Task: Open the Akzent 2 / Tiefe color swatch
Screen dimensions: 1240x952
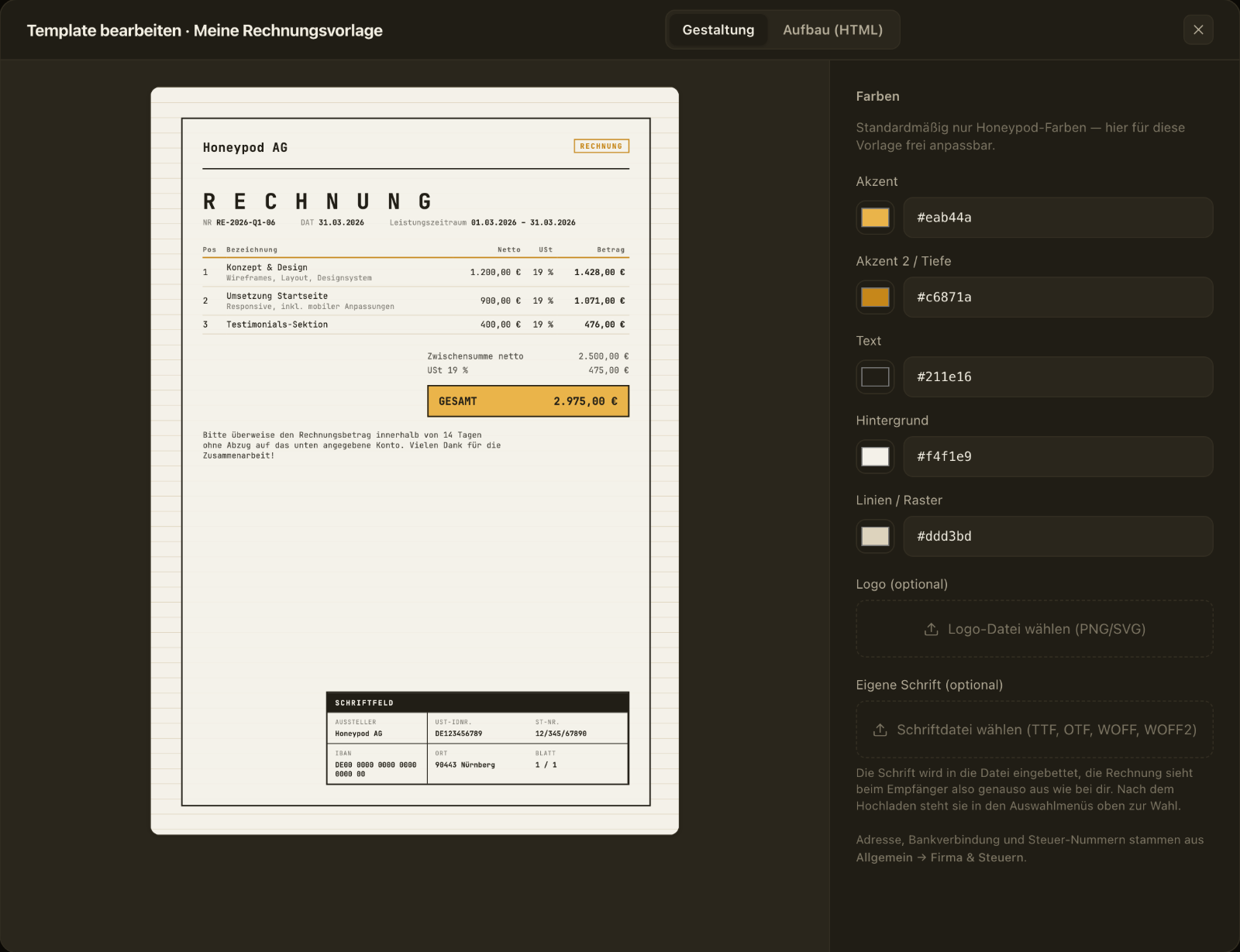Action: tap(875, 297)
